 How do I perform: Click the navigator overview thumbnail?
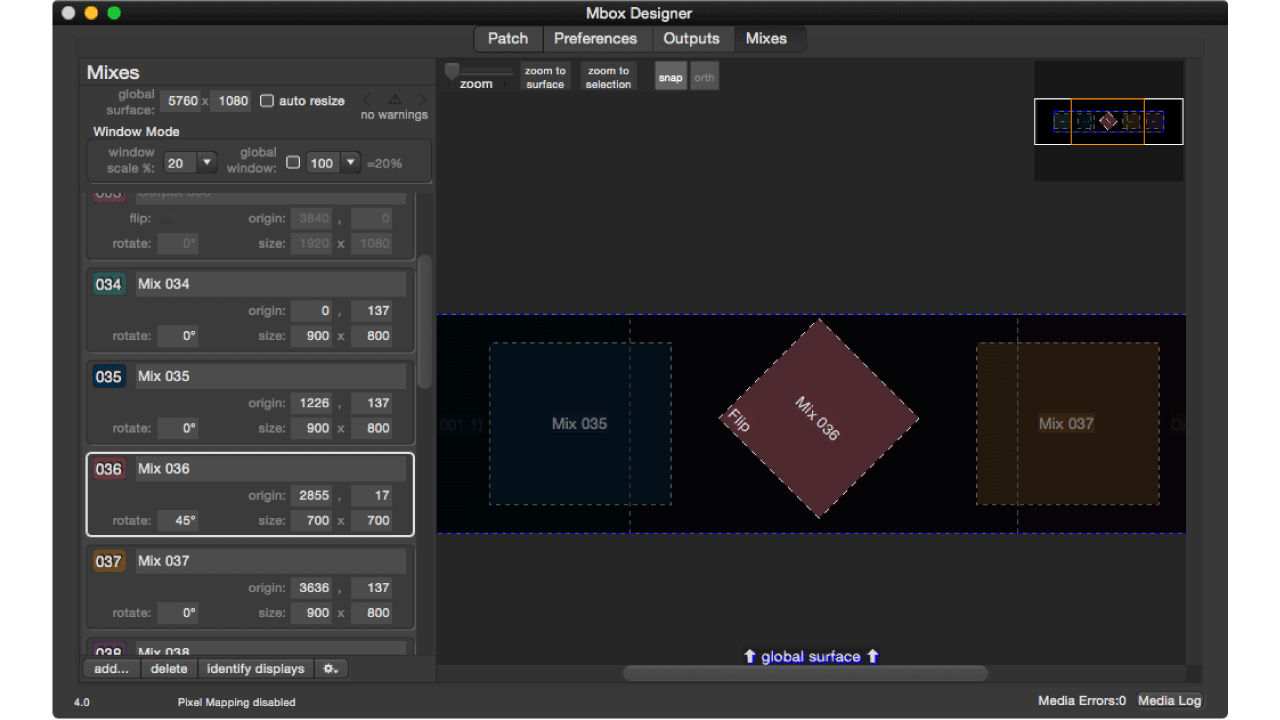coord(1108,121)
